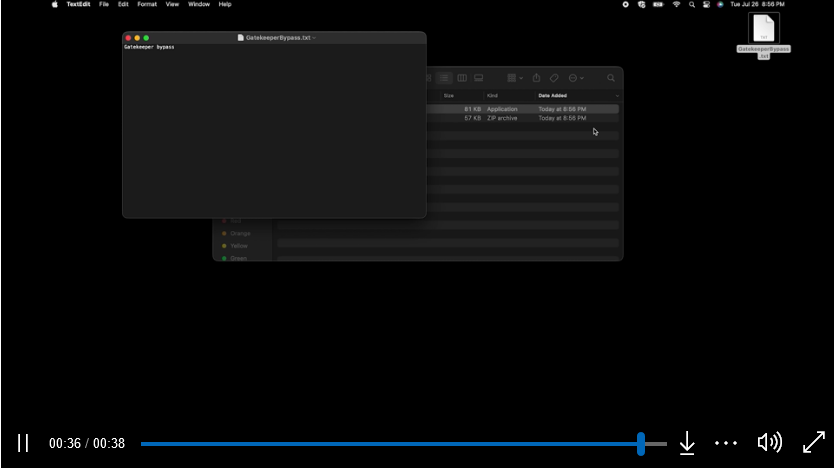
Task: Click the document icon in TextEdit's title bar
Action: point(240,38)
